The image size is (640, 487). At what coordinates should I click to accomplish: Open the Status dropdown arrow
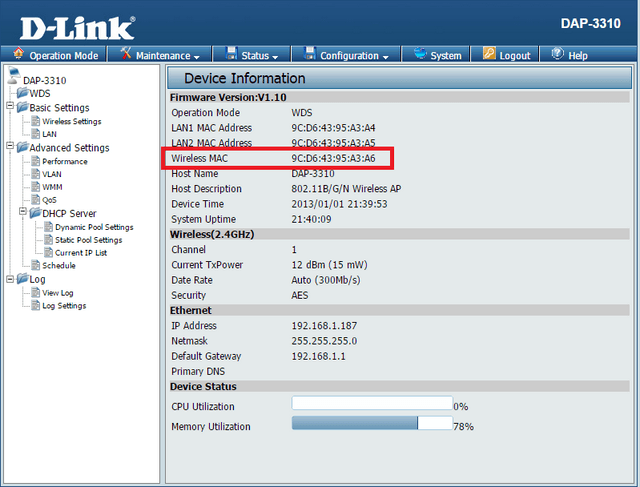coord(275,57)
